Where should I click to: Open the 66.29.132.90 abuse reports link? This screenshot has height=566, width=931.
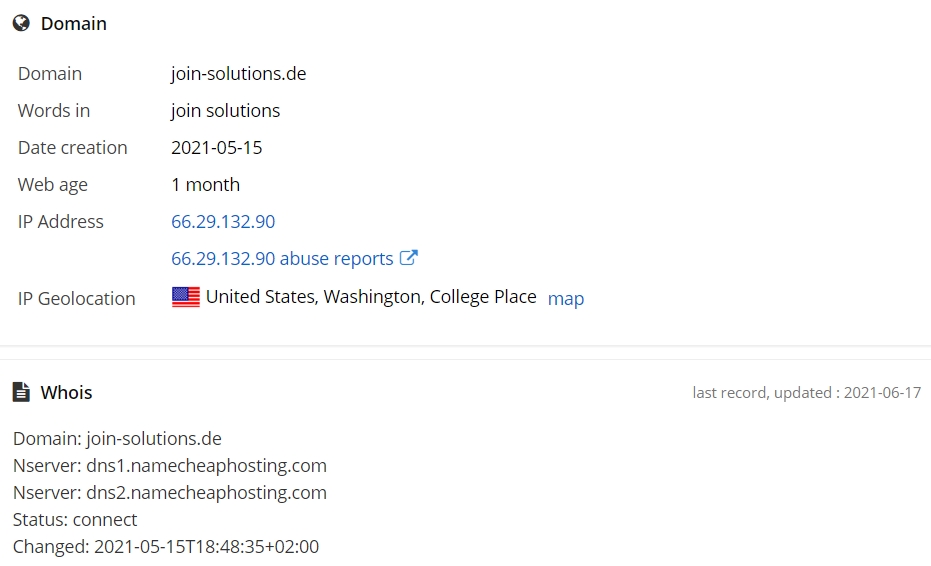282,258
